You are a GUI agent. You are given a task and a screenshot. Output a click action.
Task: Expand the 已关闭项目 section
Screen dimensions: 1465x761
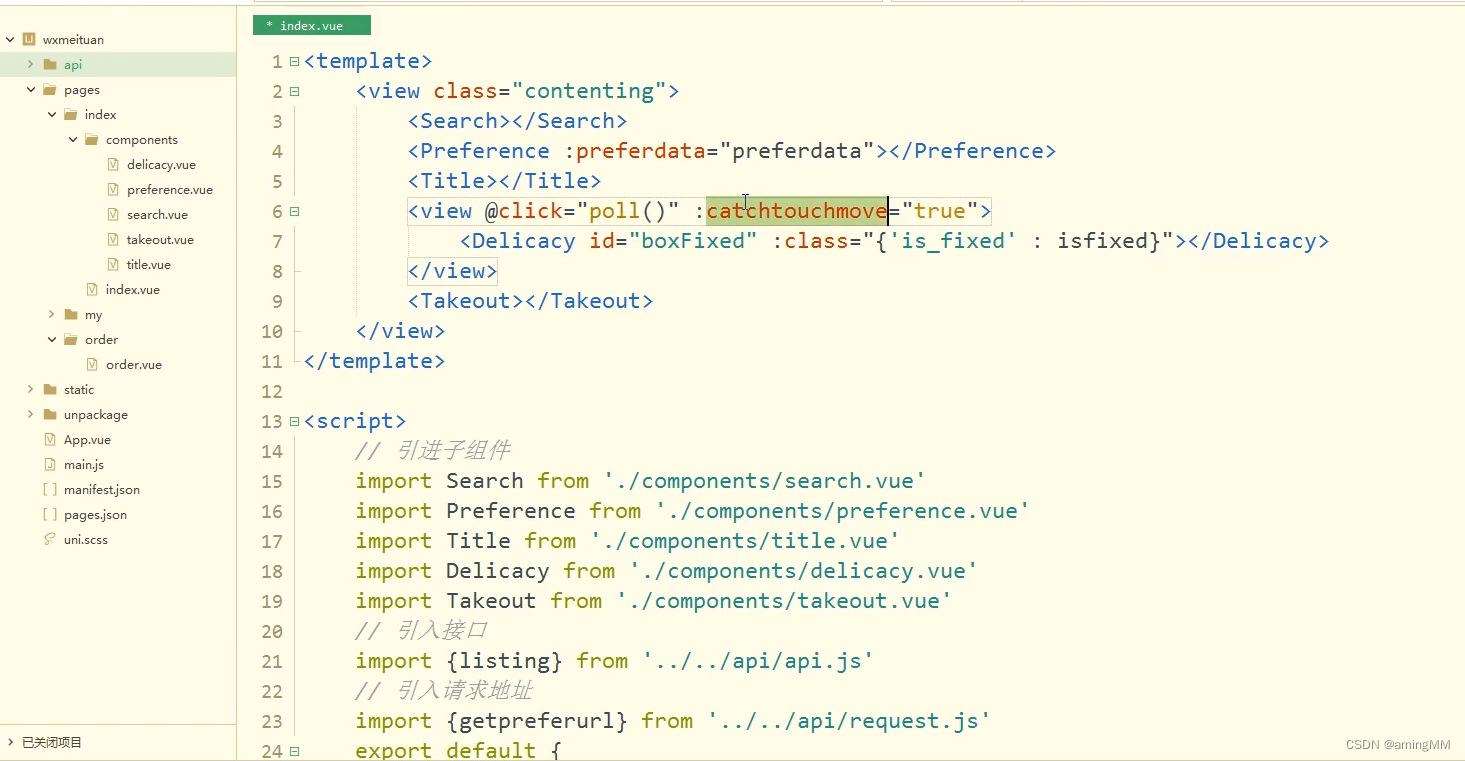point(10,742)
